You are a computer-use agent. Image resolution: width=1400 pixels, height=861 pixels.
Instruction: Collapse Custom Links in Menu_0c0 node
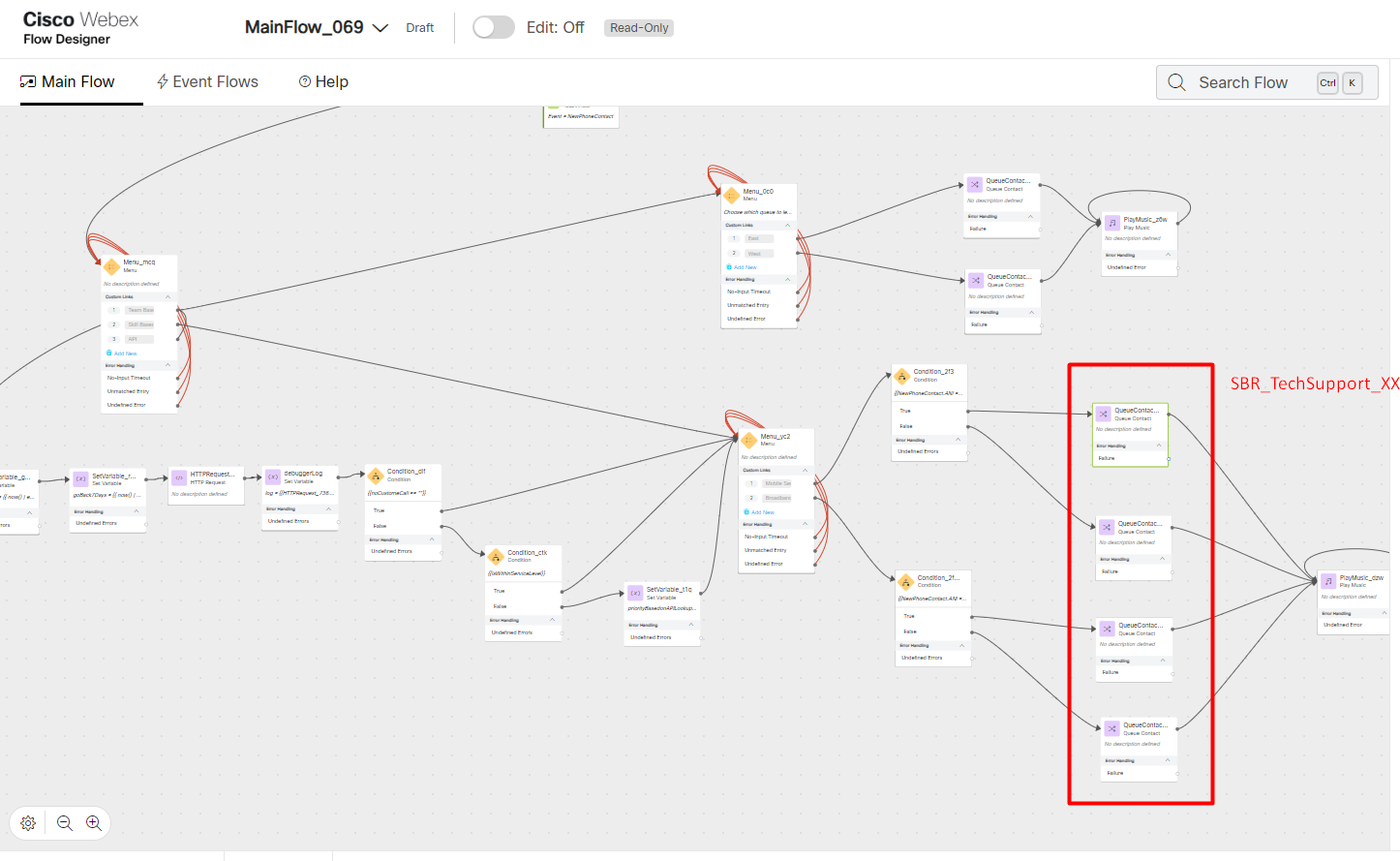coord(787,225)
